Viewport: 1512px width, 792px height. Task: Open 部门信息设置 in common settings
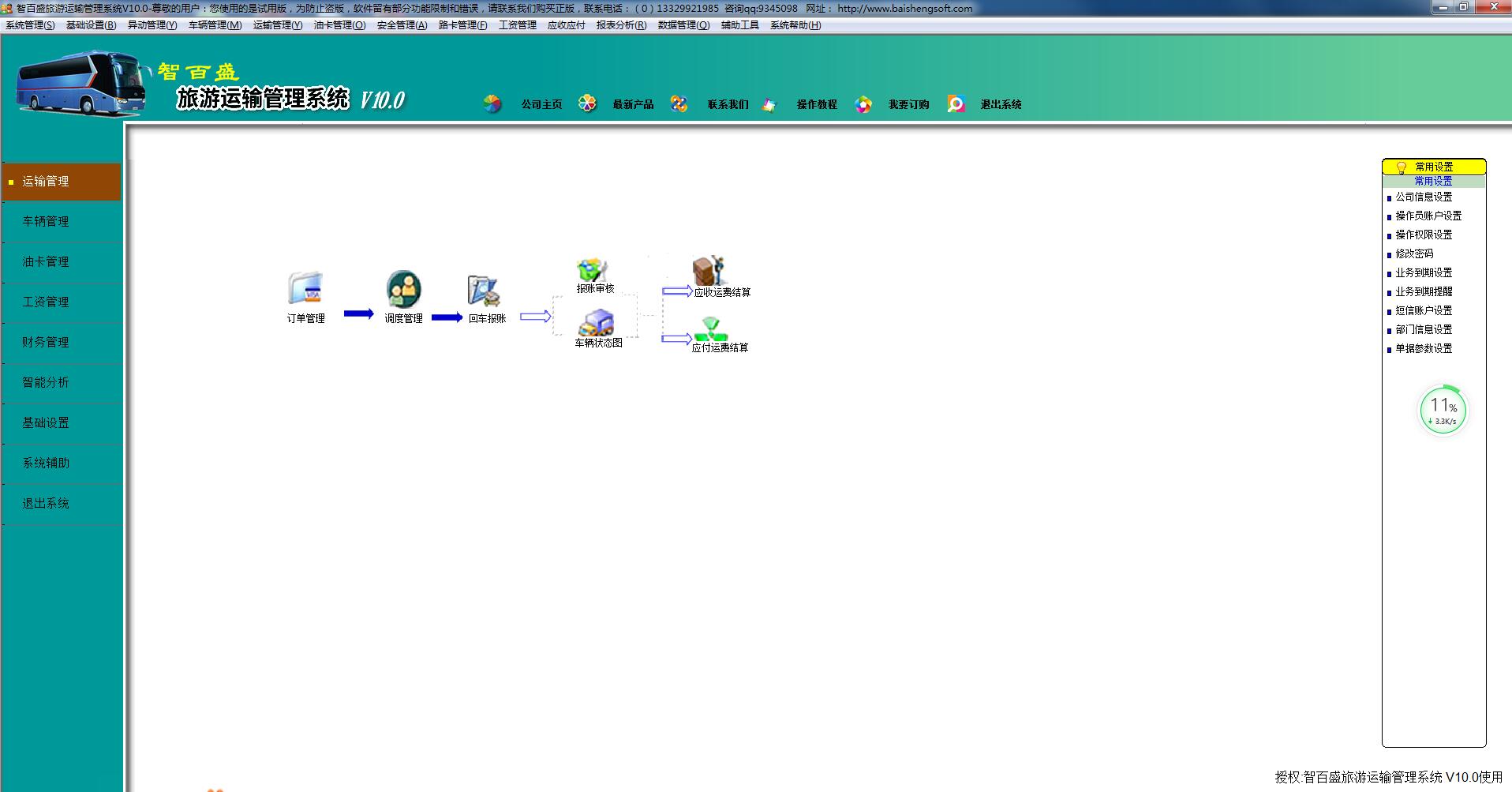pyautogui.click(x=1424, y=330)
